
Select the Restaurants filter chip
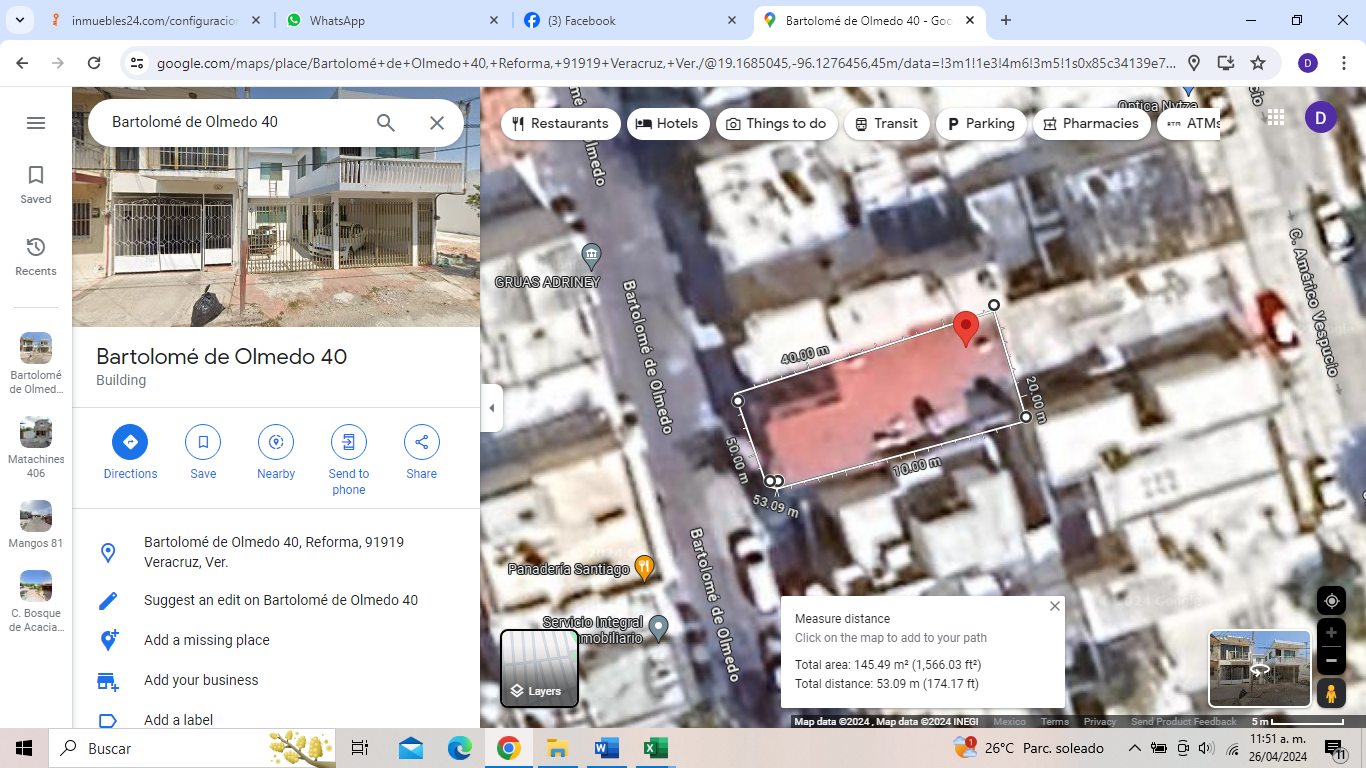pyautogui.click(x=560, y=124)
